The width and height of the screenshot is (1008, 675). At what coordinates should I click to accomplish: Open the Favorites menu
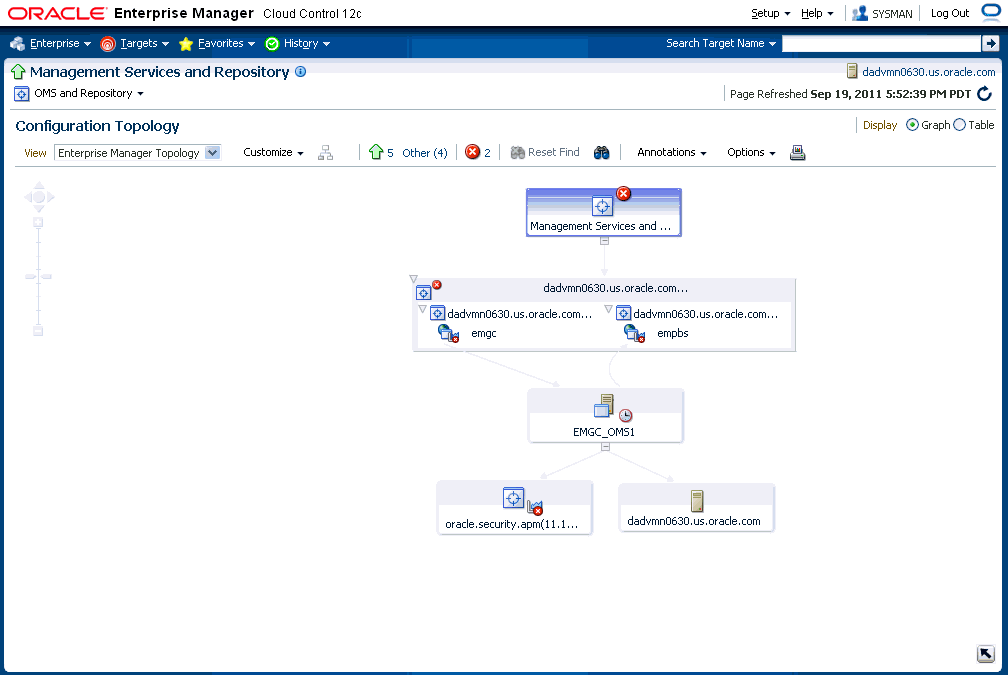tap(226, 43)
